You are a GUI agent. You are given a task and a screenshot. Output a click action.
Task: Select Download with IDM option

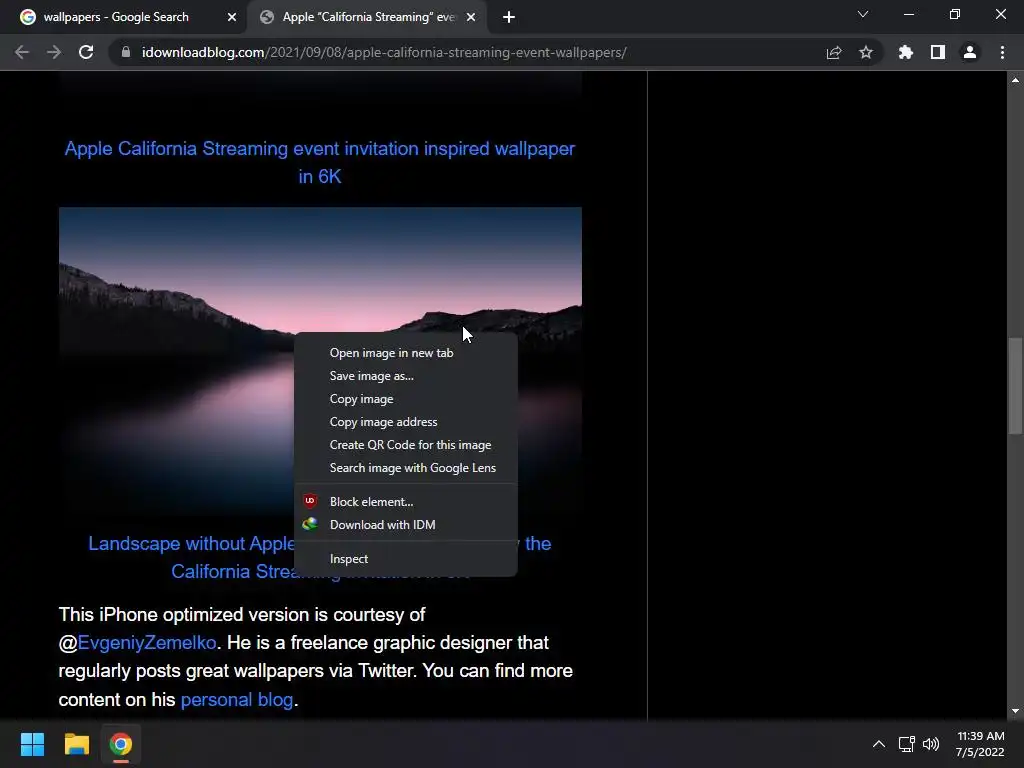[406, 524]
